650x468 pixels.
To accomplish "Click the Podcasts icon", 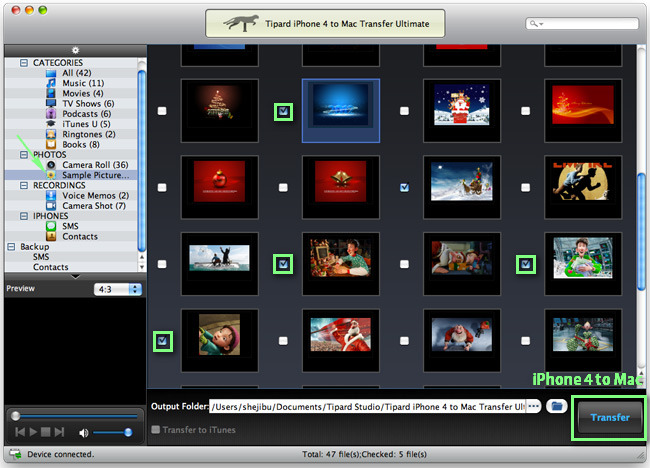I will (51, 114).
